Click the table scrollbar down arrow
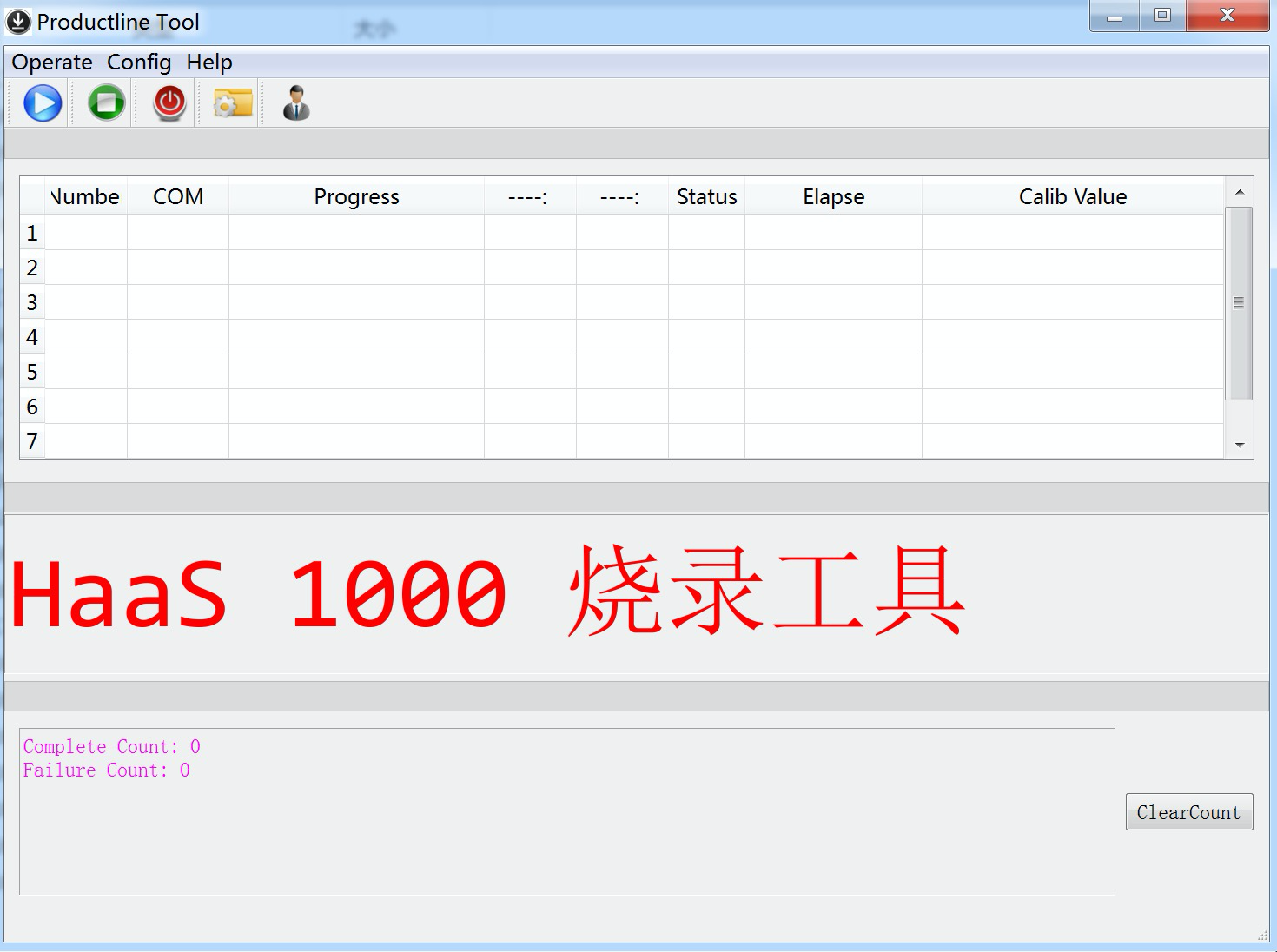 (1240, 445)
